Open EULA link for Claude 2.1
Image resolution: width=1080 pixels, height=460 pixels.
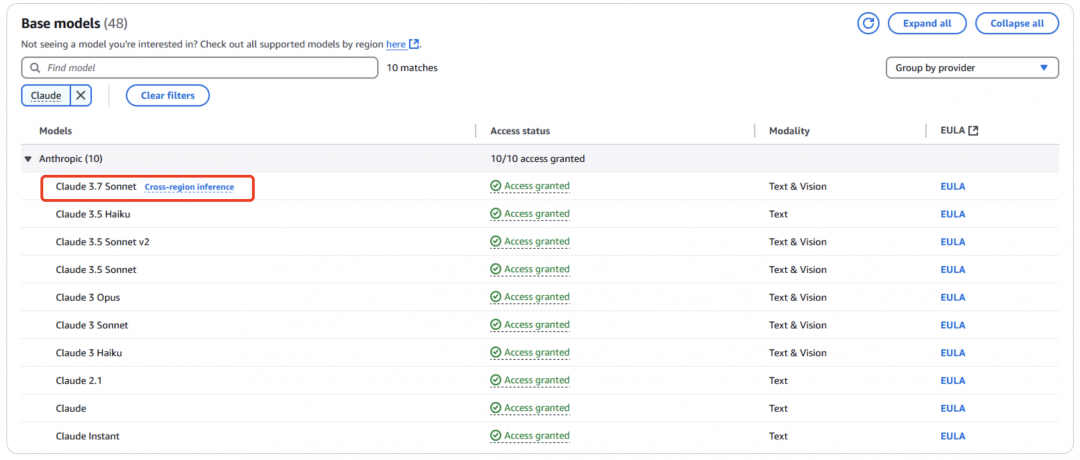click(x=952, y=381)
